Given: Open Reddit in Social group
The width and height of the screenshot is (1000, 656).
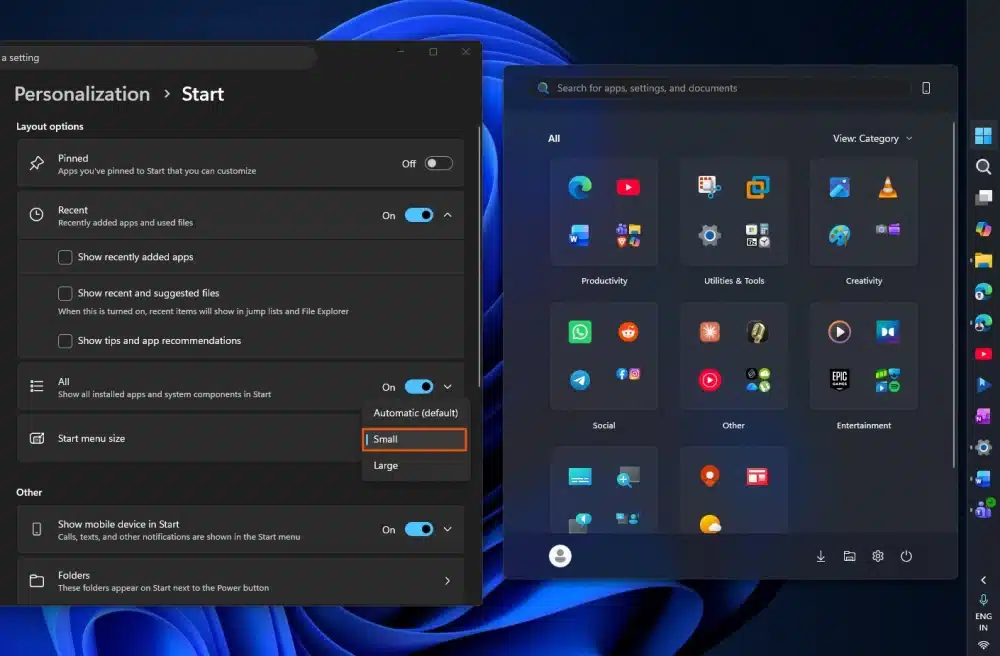Looking at the screenshot, I should coord(628,332).
